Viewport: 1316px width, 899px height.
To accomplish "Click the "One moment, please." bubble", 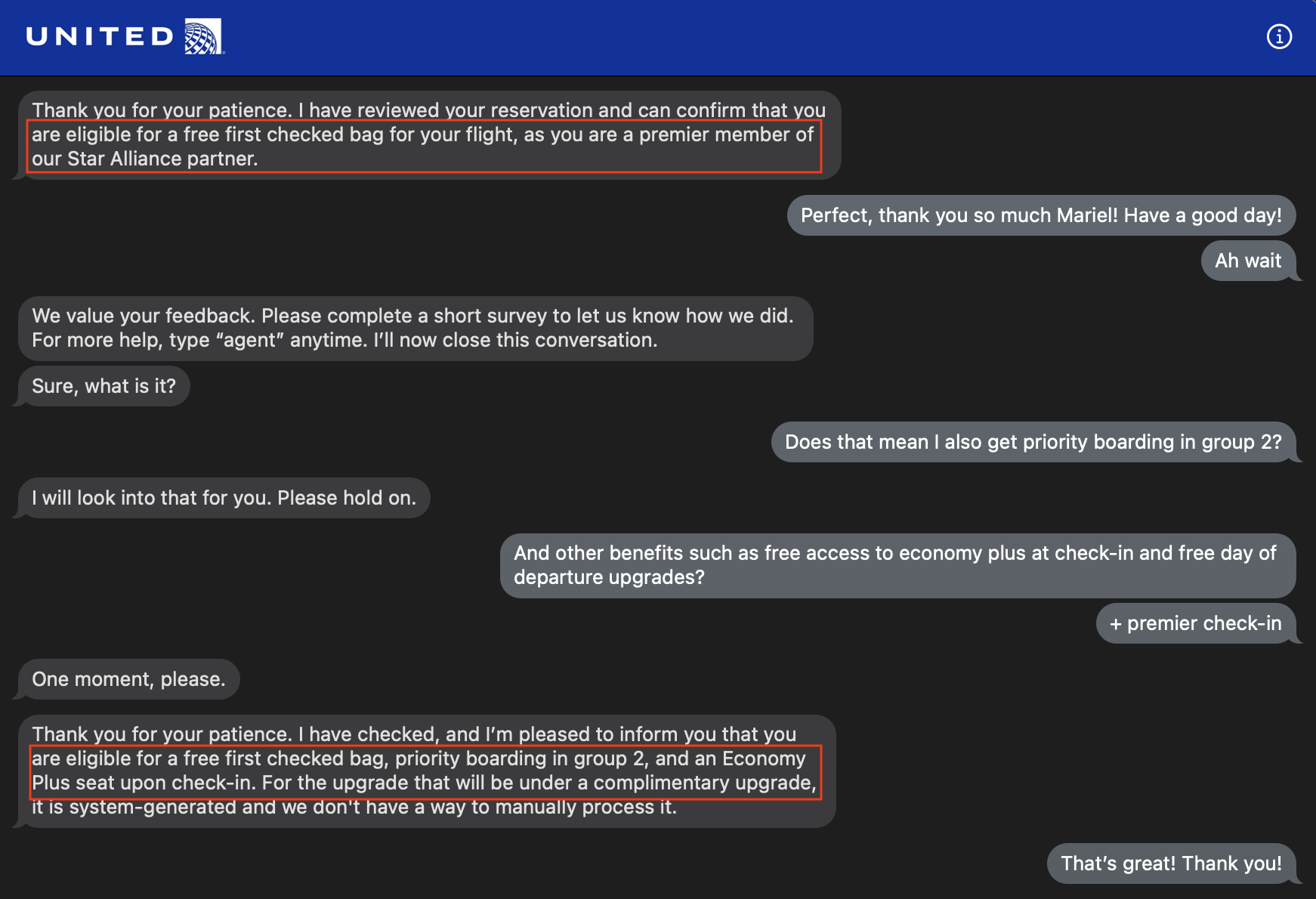I will point(128,679).
